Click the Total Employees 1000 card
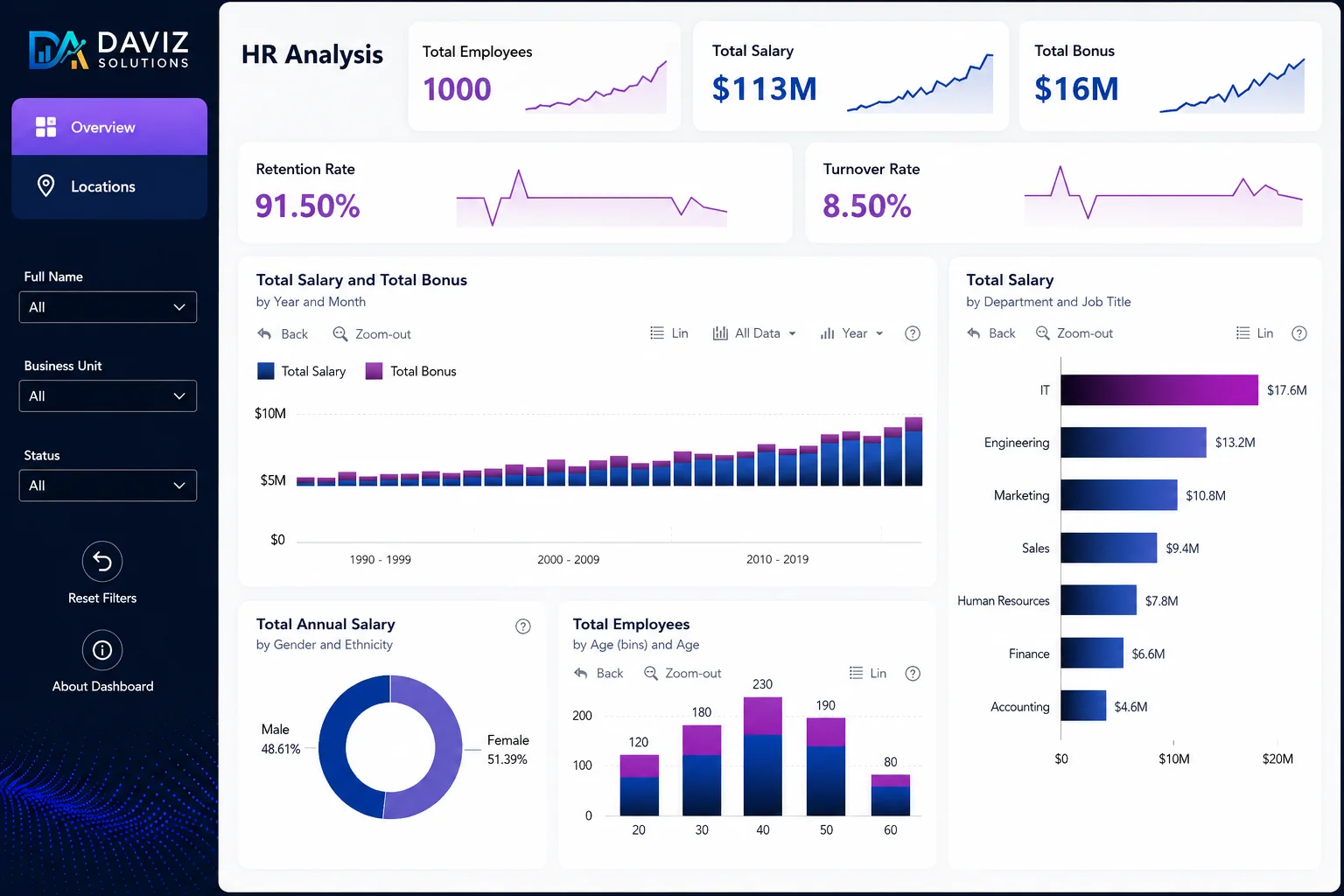This screenshot has height=896, width=1344. [x=544, y=76]
